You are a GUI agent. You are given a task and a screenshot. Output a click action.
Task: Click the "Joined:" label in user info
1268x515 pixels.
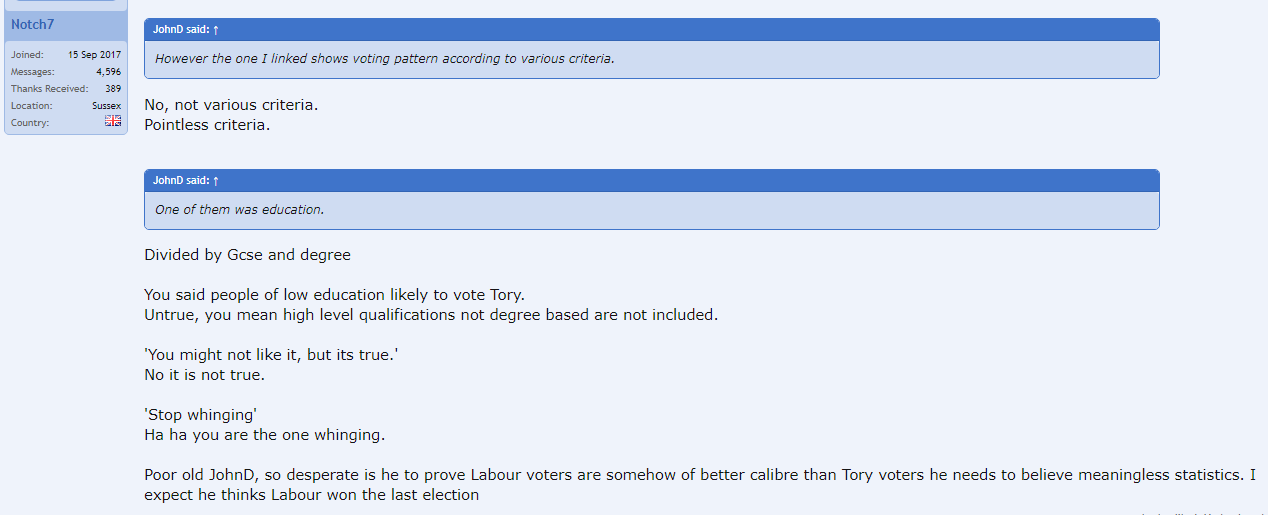pyautogui.click(x=27, y=55)
